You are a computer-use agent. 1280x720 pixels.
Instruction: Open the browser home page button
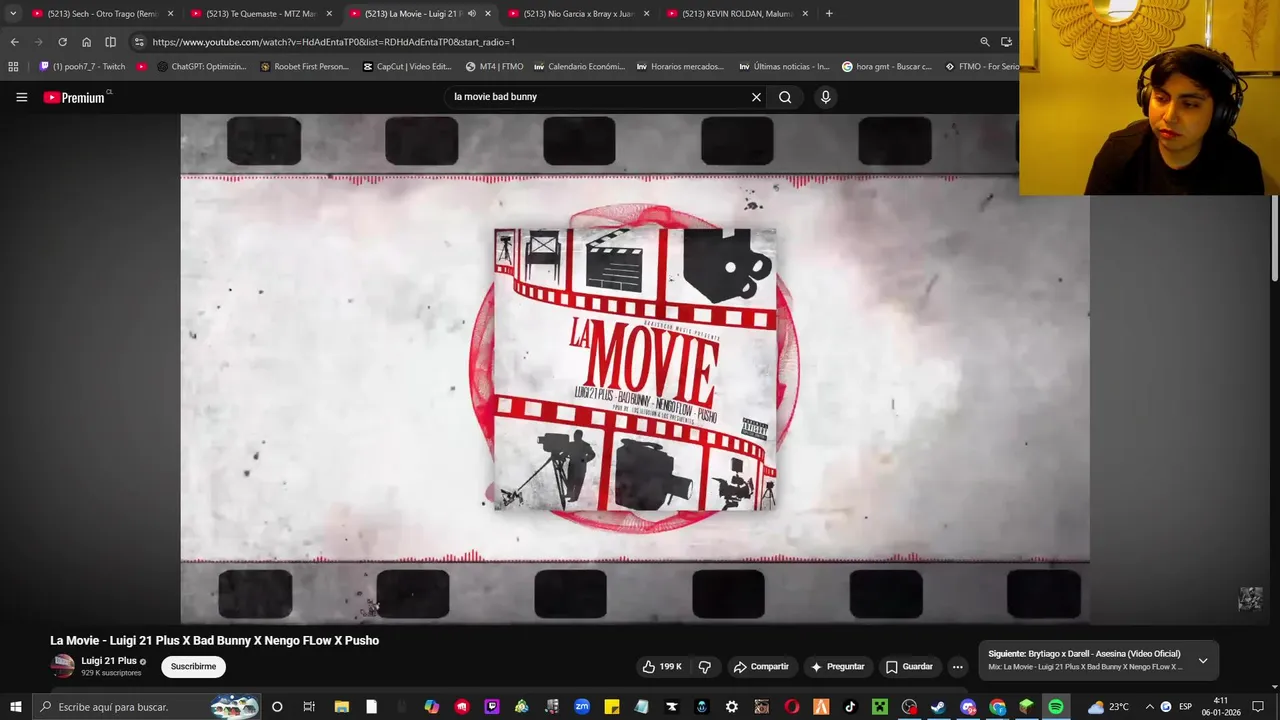point(86,42)
